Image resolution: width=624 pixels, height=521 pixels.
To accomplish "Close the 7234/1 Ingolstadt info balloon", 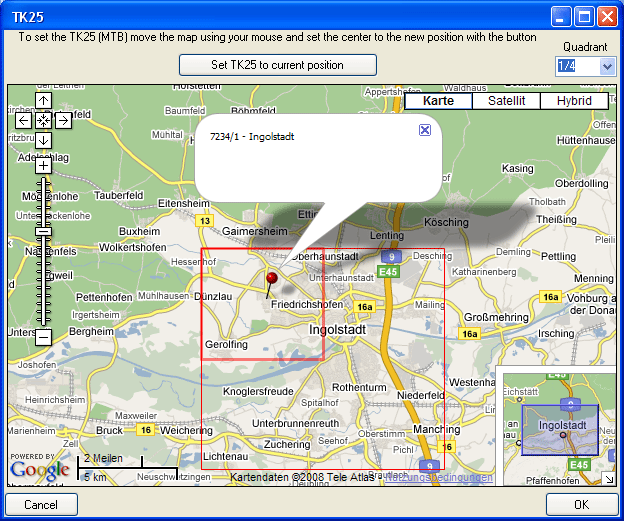I will pos(425,130).
